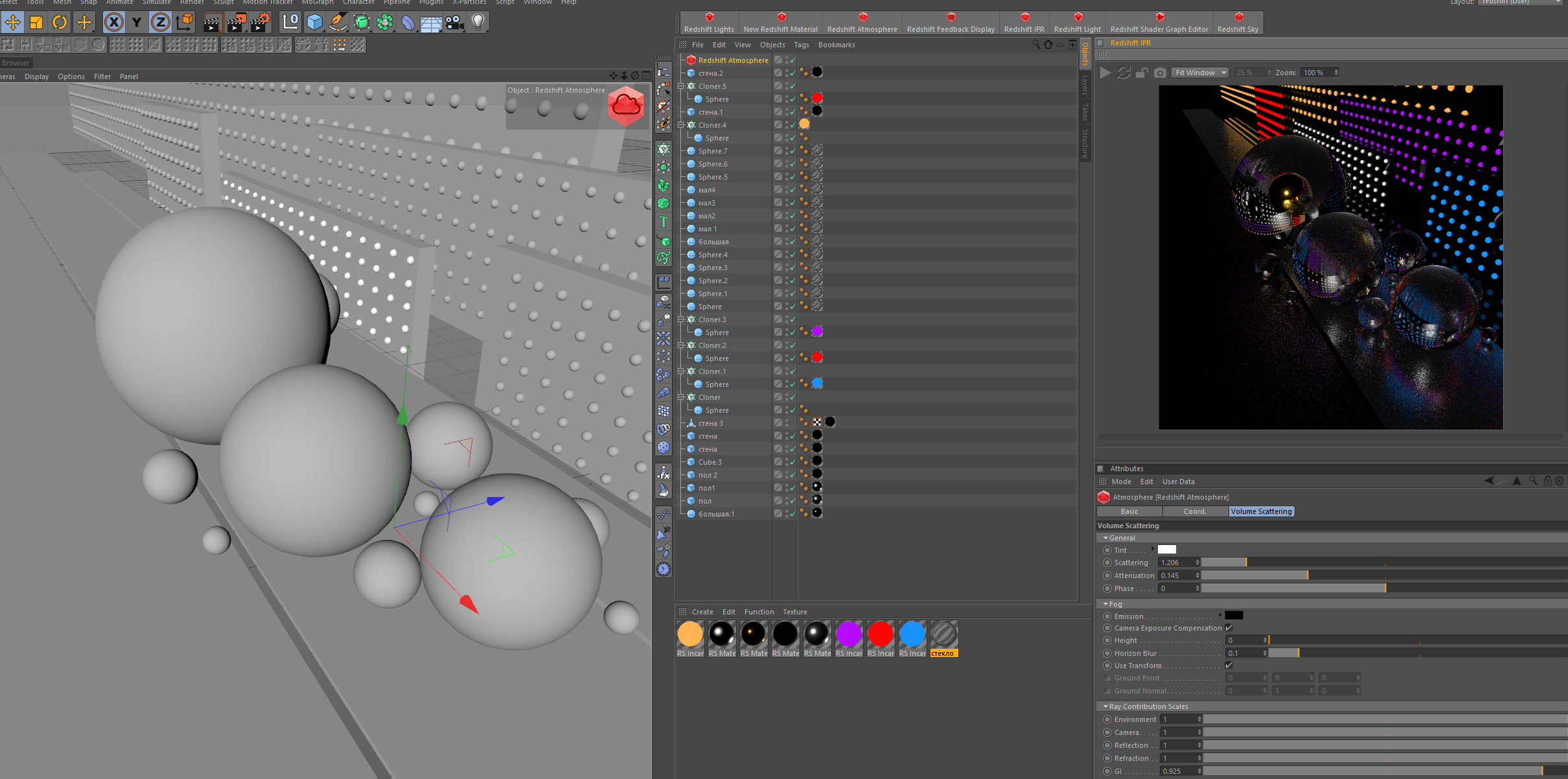The image size is (1568, 779).
Task: Click the Attenuation slider bar
Action: (x=1384, y=576)
